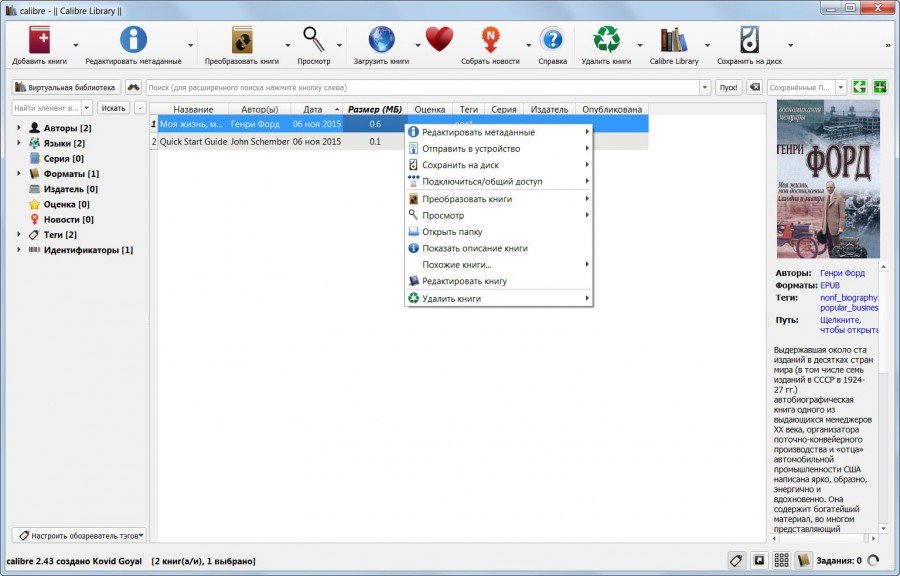Select Отправить в устройство menu entry
This screenshot has height=576, width=900.
(499, 149)
